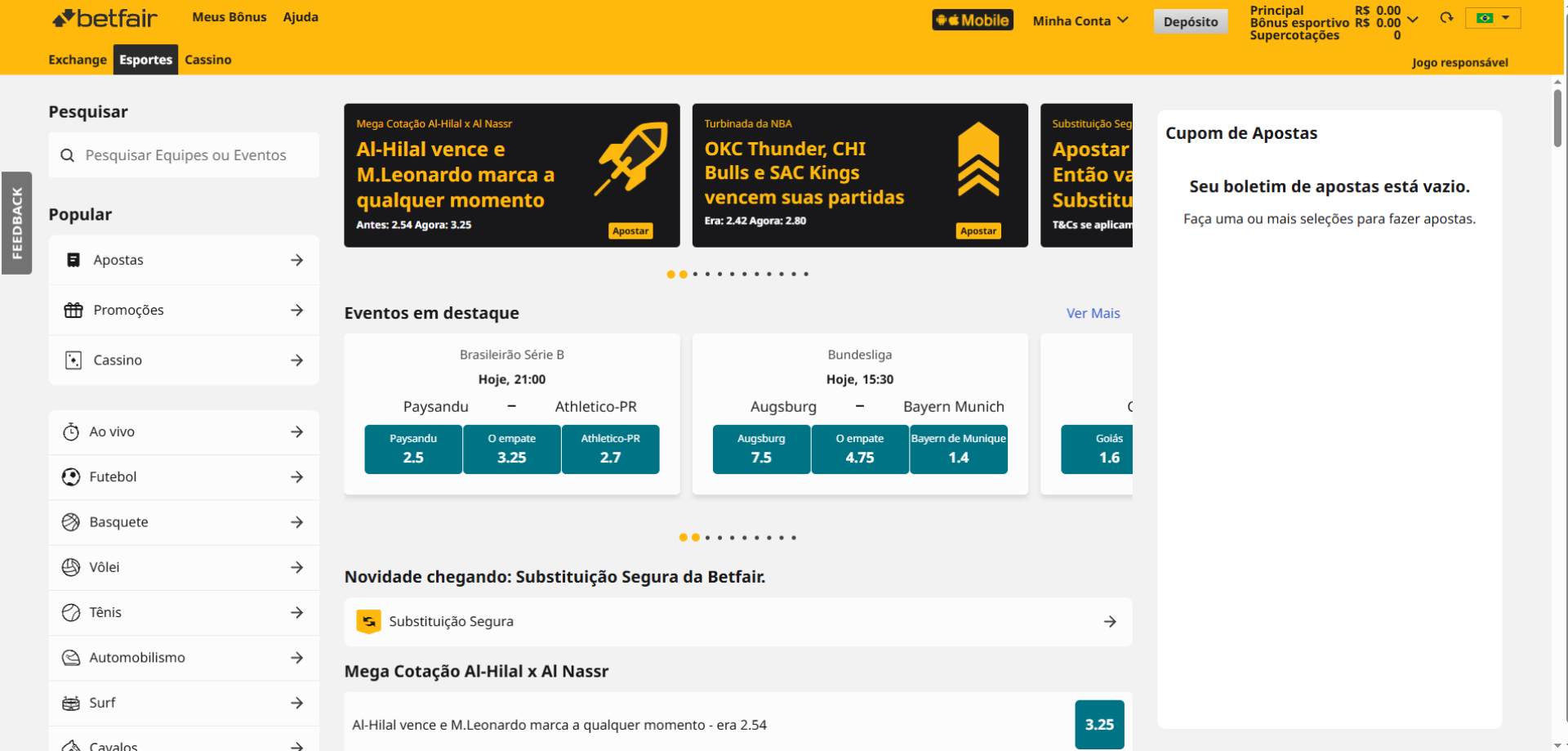
Task: Click the search teams or events field
Action: click(x=185, y=155)
